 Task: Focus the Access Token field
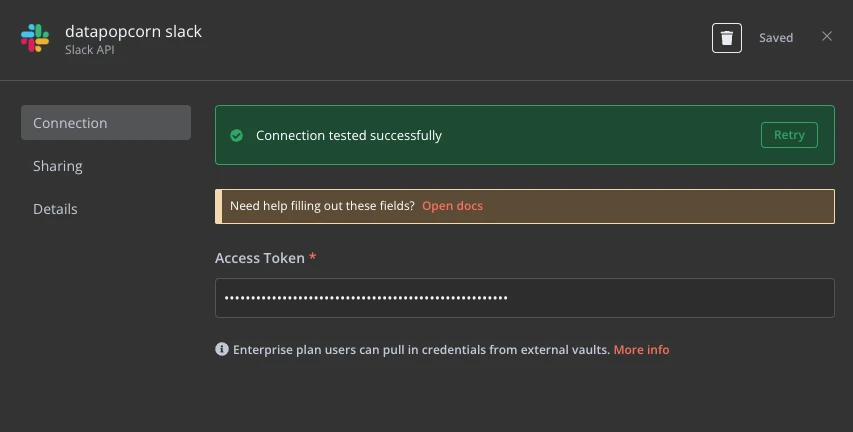pos(524,298)
